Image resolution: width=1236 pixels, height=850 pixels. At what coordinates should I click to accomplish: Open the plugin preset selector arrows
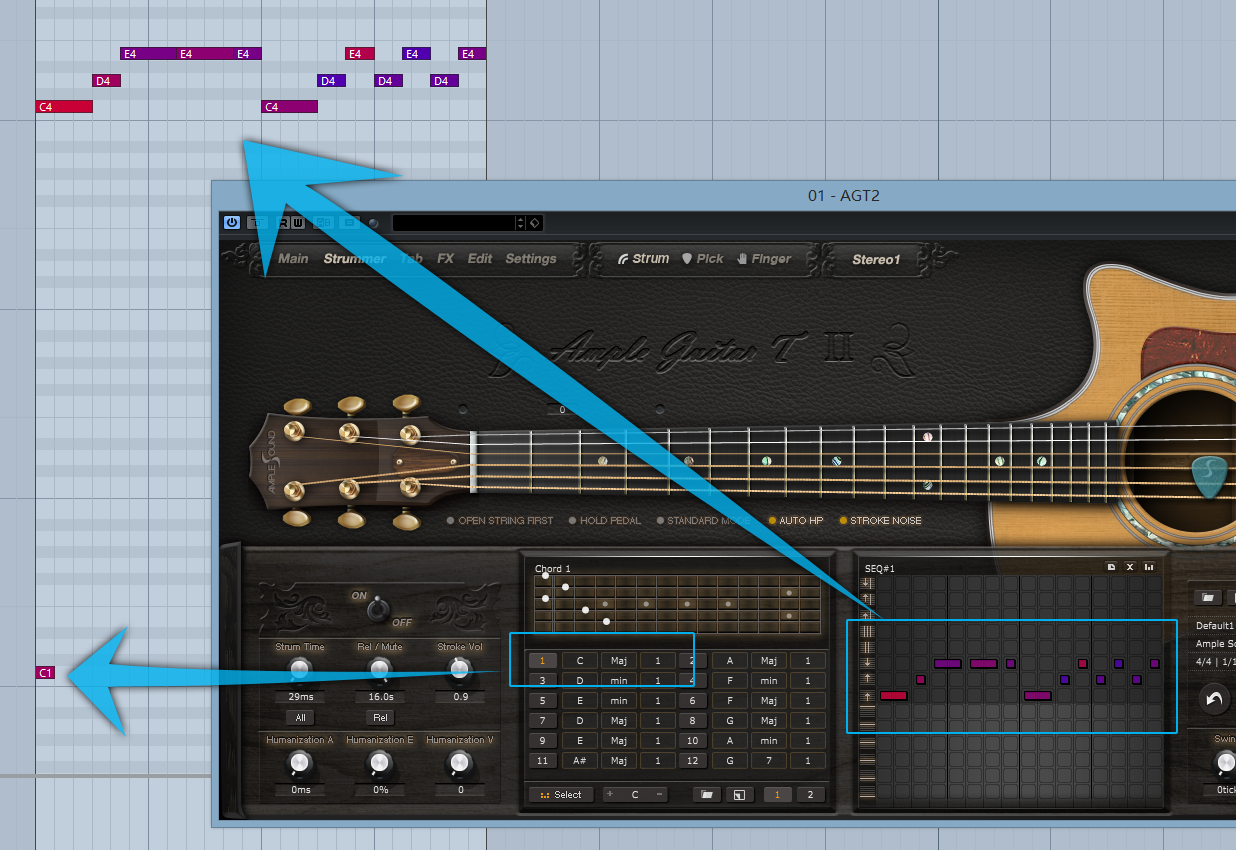pyautogui.click(x=519, y=223)
